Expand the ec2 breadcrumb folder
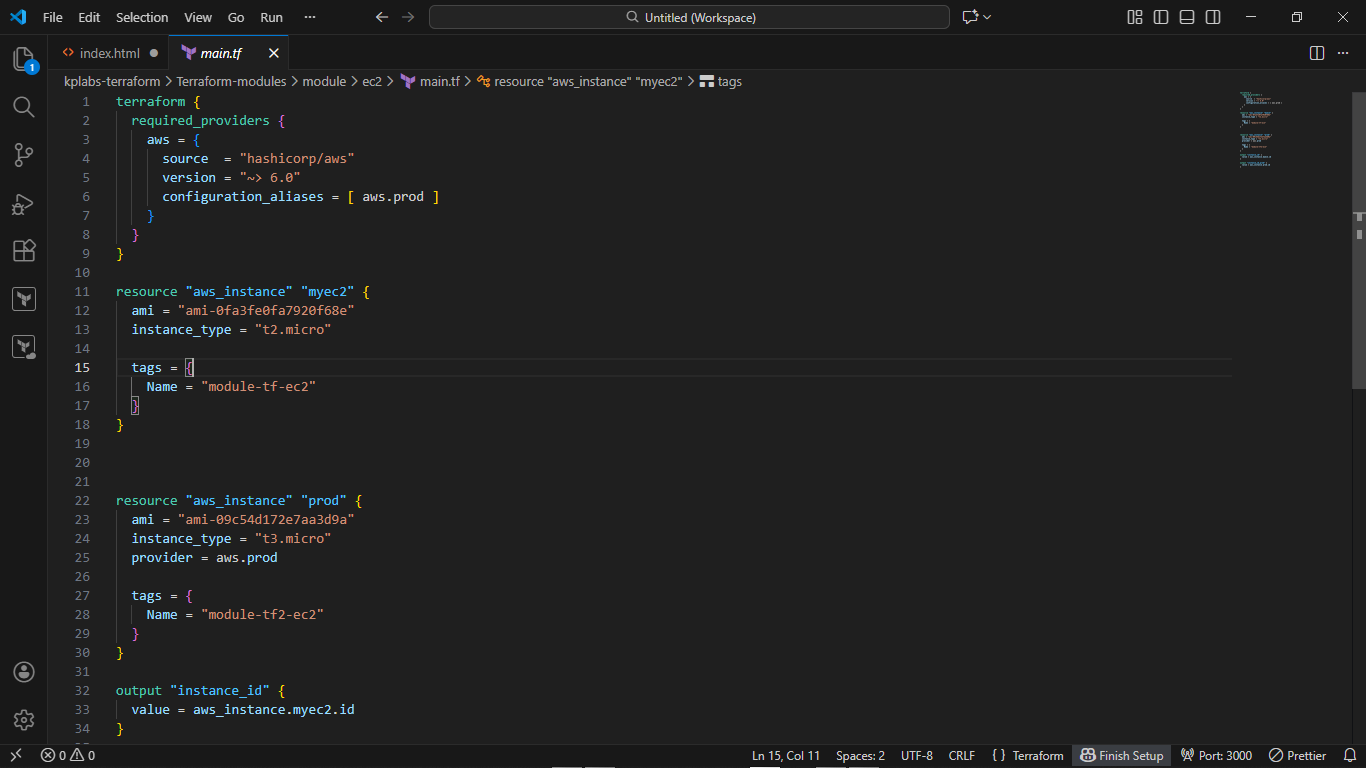The width and height of the screenshot is (1366, 768). [372, 82]
